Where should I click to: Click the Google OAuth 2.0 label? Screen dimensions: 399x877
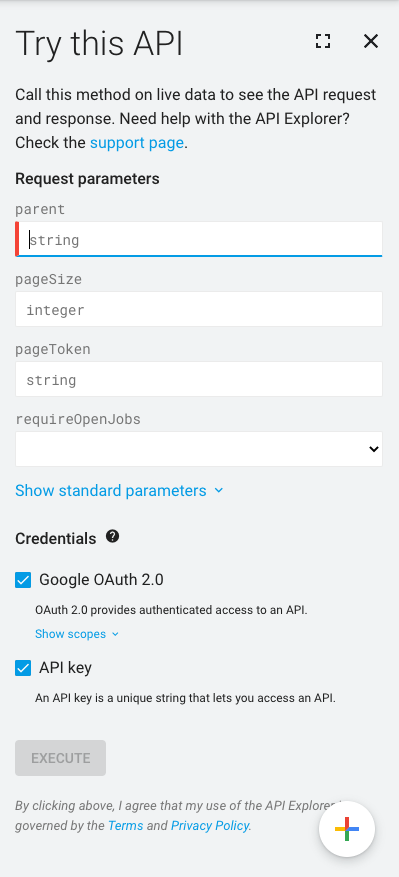101,580
